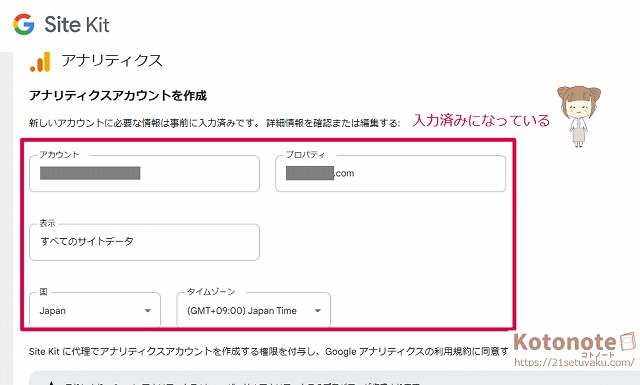The height and width of the screenshot is (385, 640).
Task: Click the プロパティ input field
Action: tap(391, 173)
